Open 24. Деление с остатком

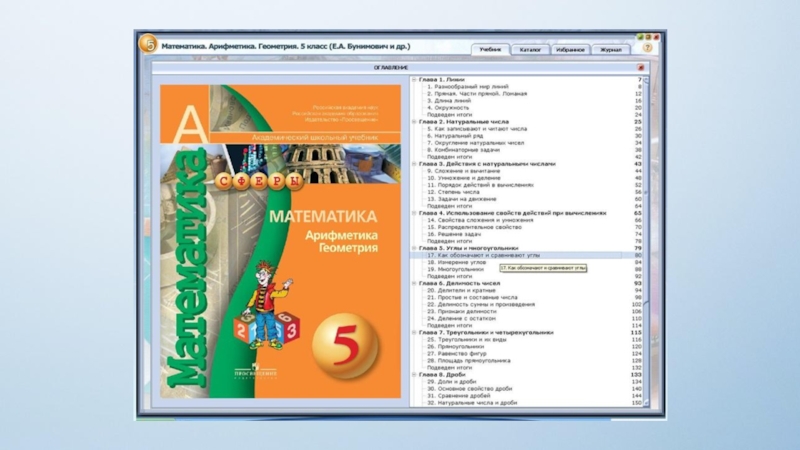click(x=461, y=318)
